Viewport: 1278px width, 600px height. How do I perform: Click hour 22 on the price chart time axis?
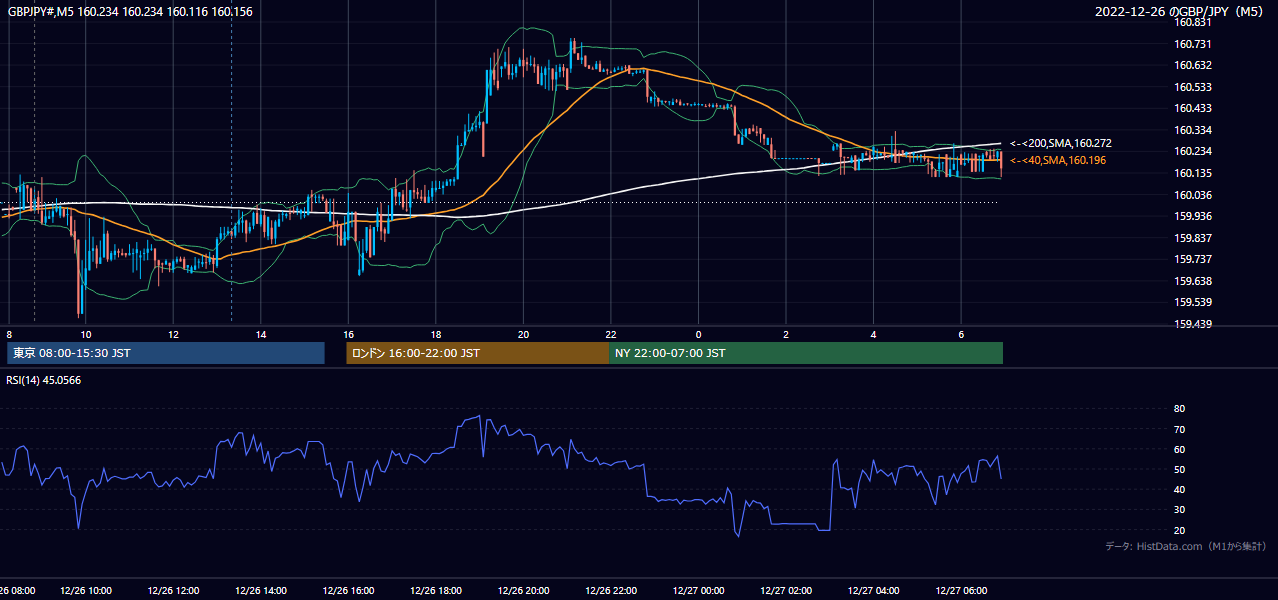pyautogui.click(x=611, y=334)
